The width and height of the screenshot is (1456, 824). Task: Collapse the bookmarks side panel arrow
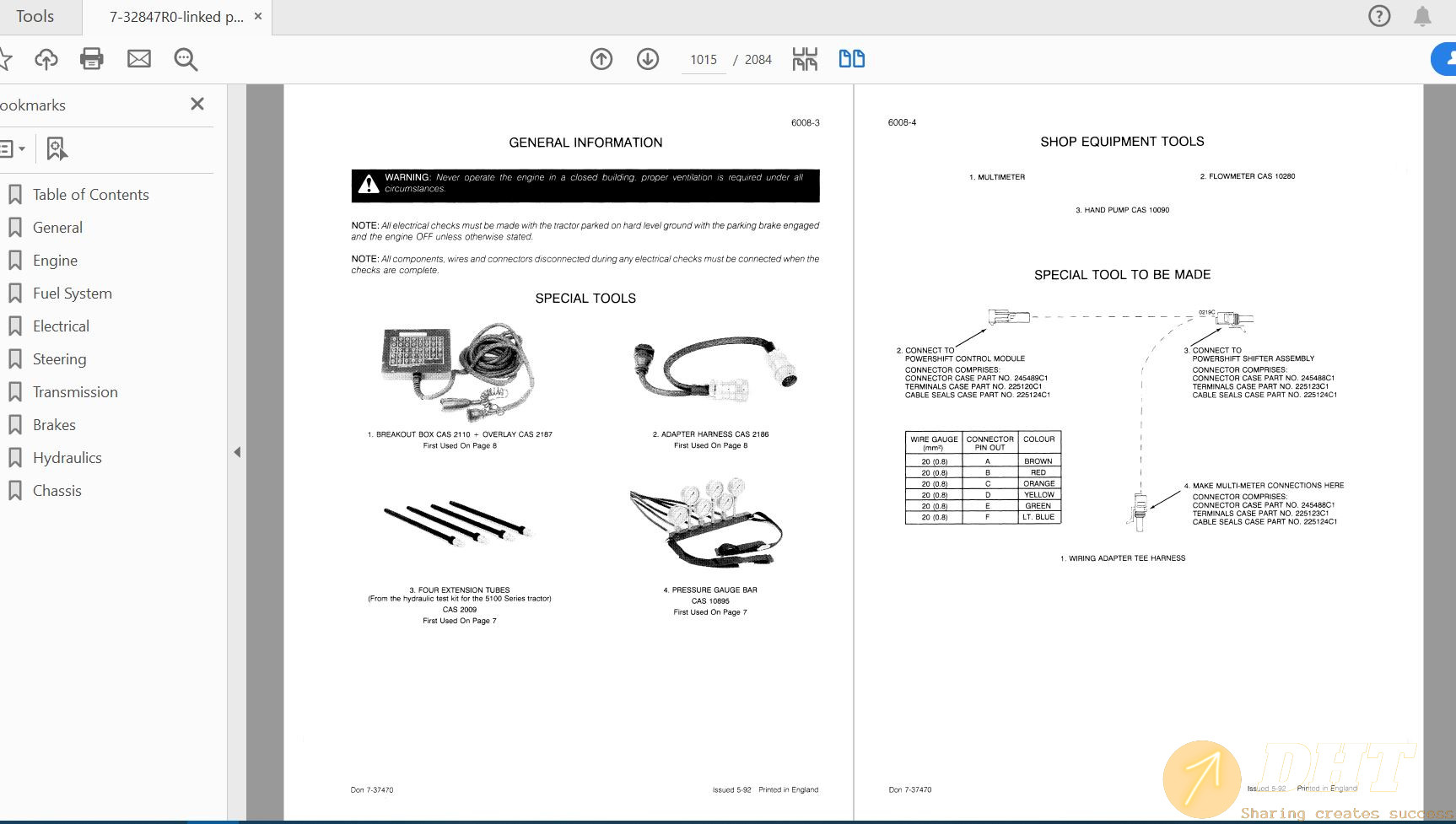(x=237, y=452)
